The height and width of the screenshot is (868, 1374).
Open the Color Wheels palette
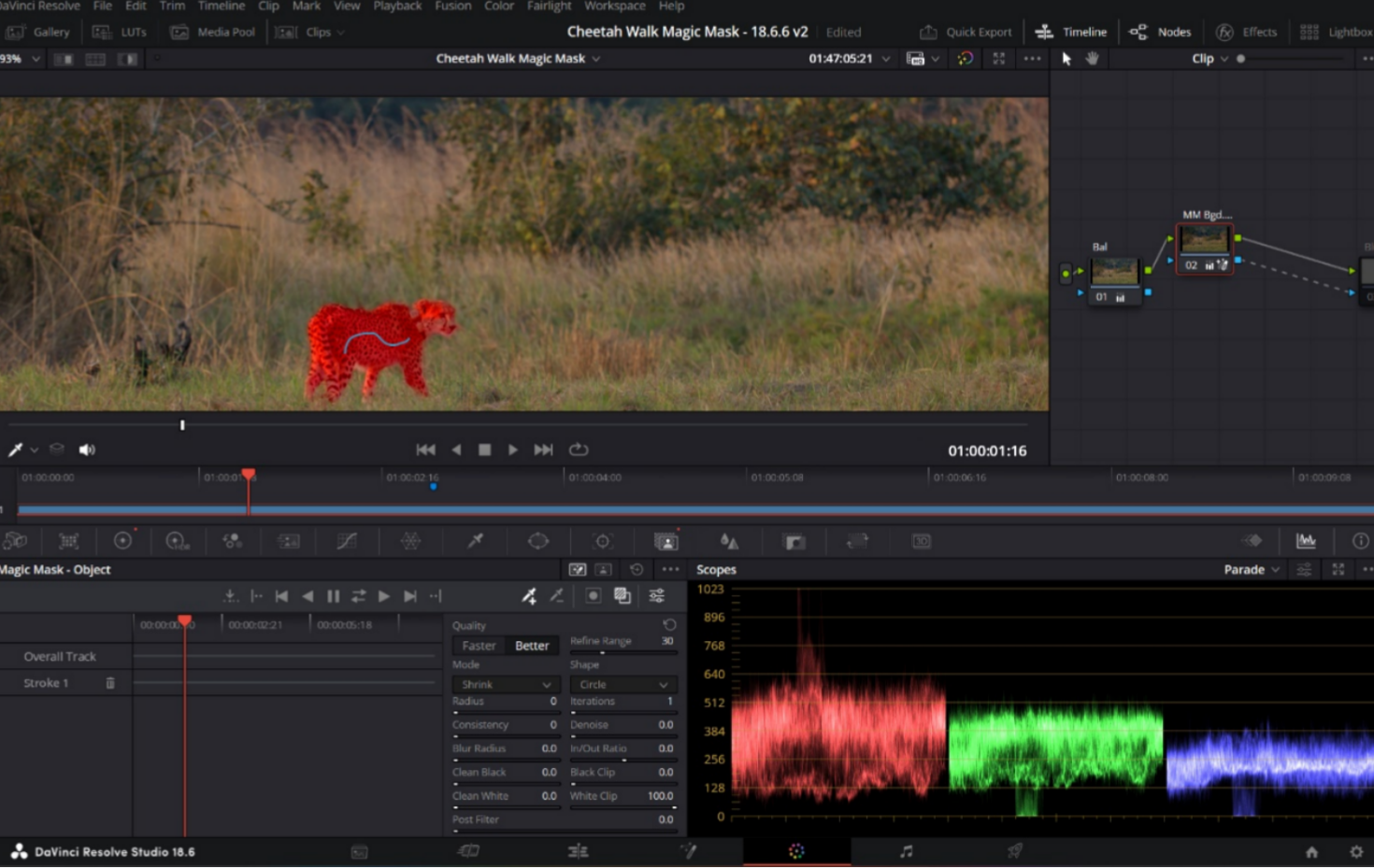[x=122, y=541]
